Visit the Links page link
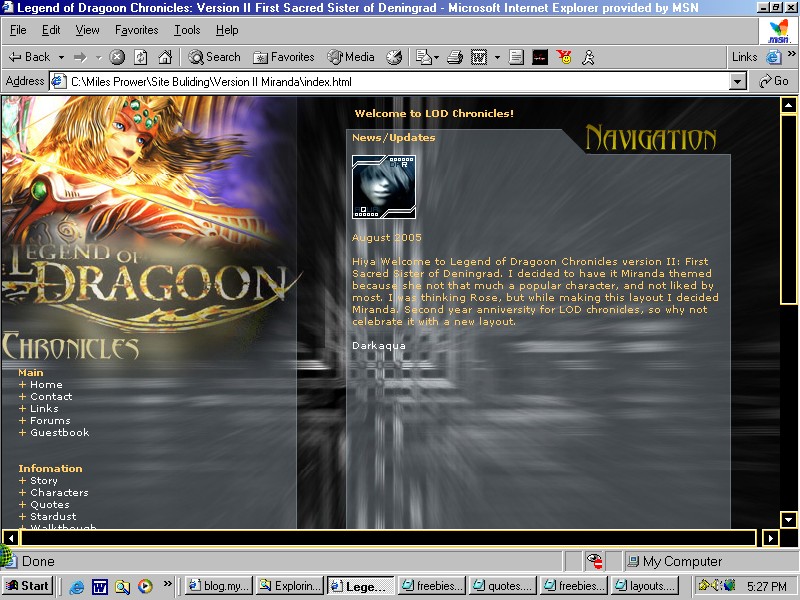 pos(44,409)
